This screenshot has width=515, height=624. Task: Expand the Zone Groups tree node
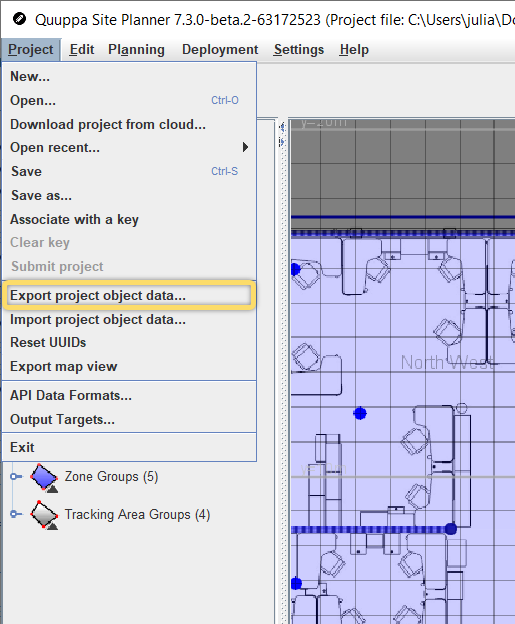click(15, 476)
